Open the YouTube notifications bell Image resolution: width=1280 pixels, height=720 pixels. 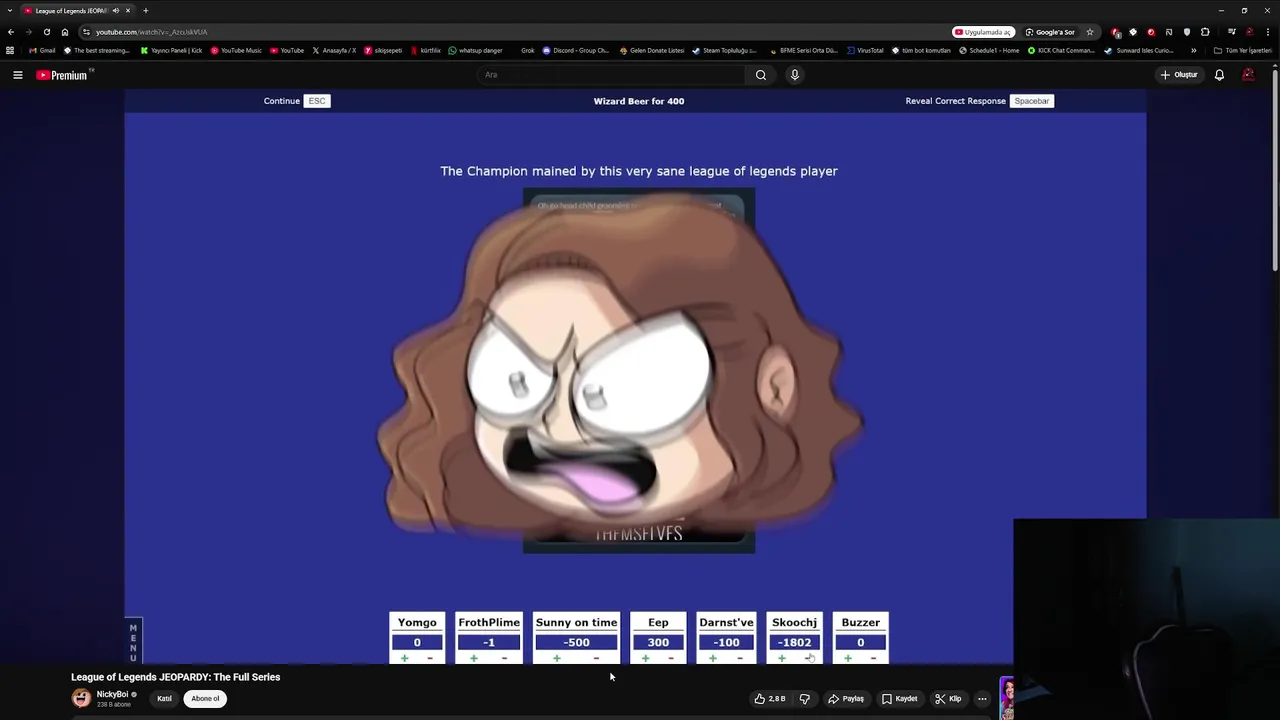pos(1219,75)
